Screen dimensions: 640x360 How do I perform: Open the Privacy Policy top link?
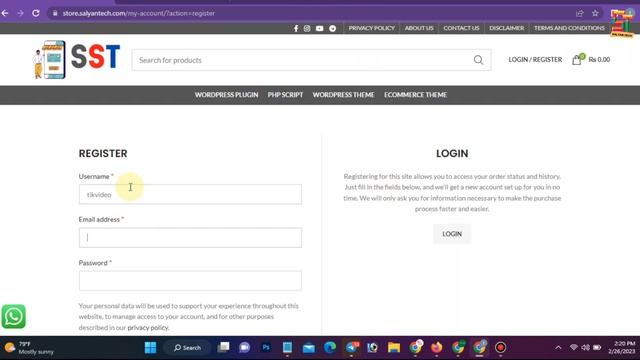coord(371,28)
